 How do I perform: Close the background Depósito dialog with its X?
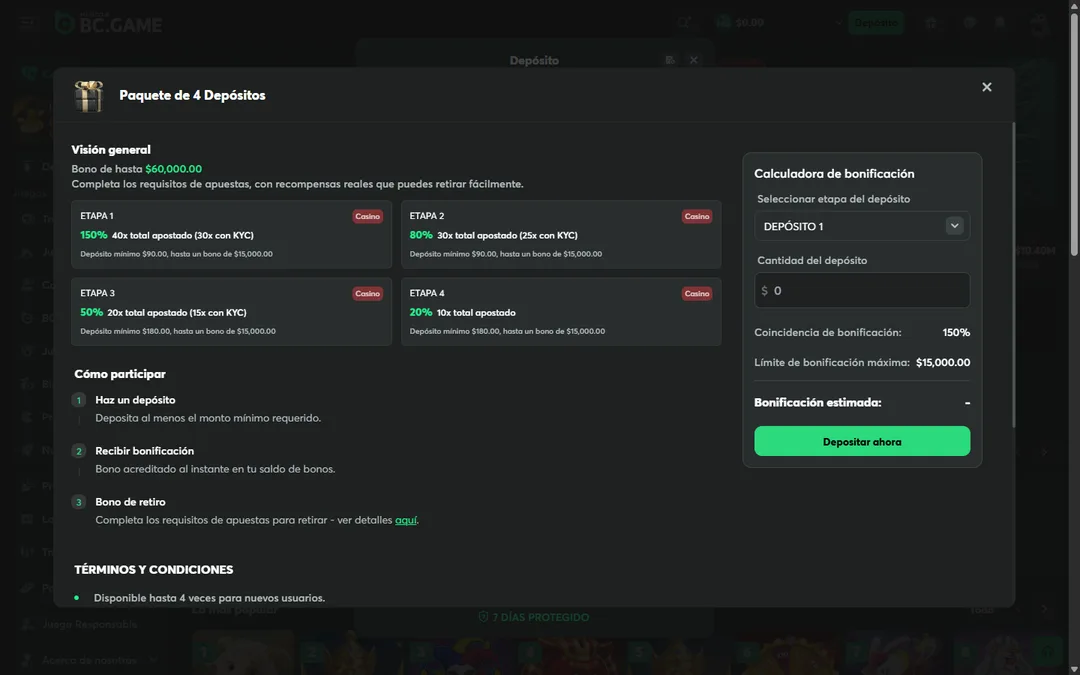point(694,61)
